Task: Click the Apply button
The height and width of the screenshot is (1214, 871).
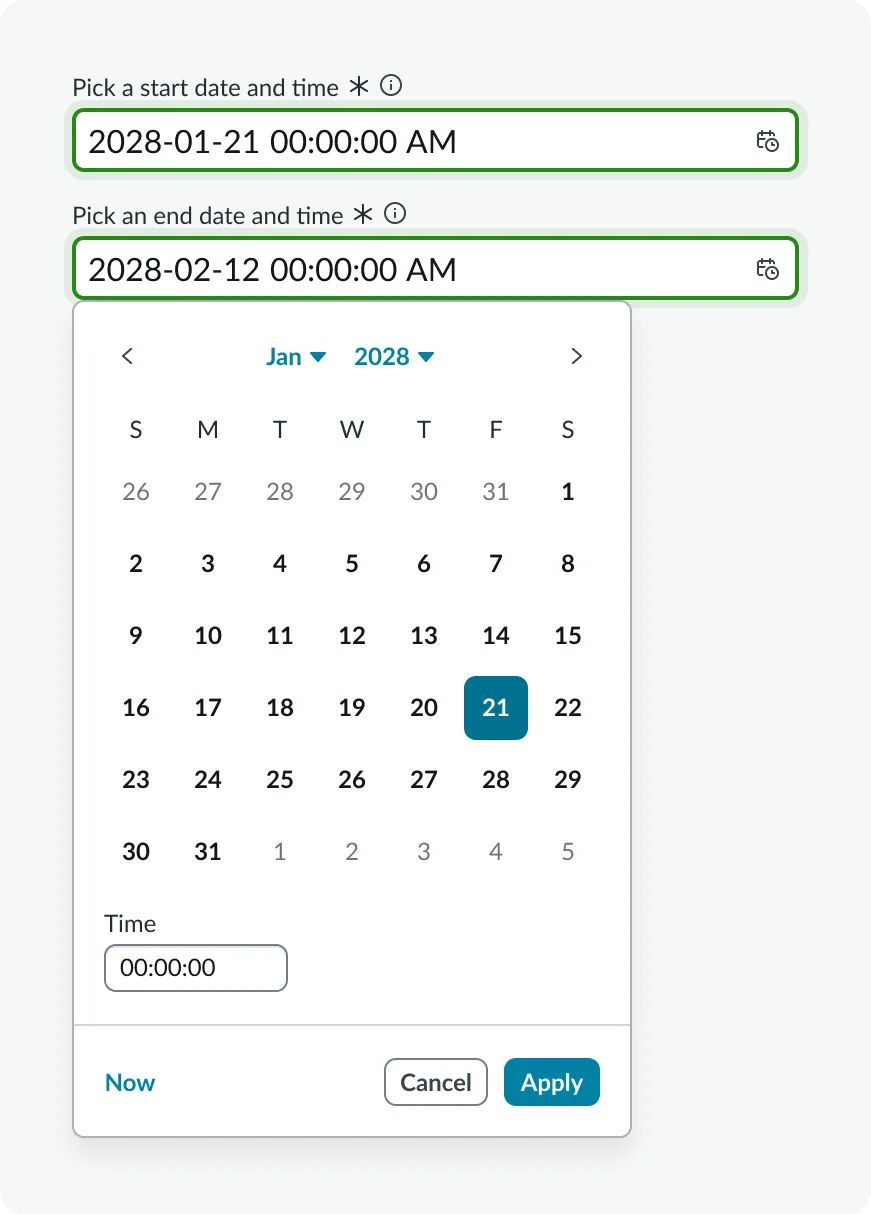Action: coord(551,1082)
